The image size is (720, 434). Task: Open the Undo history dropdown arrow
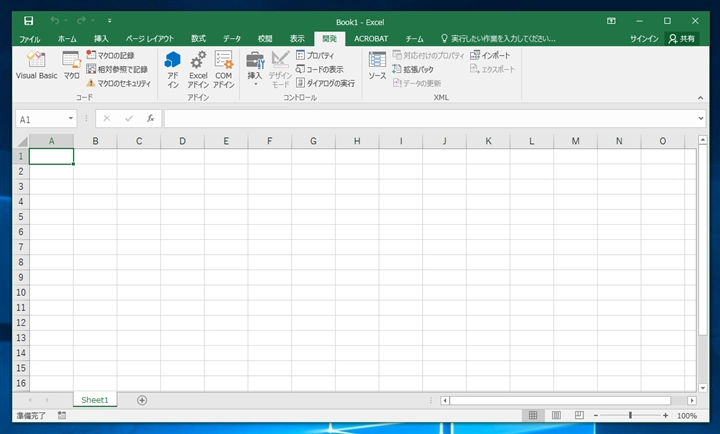pyautogui.click(x=66, y=21)
